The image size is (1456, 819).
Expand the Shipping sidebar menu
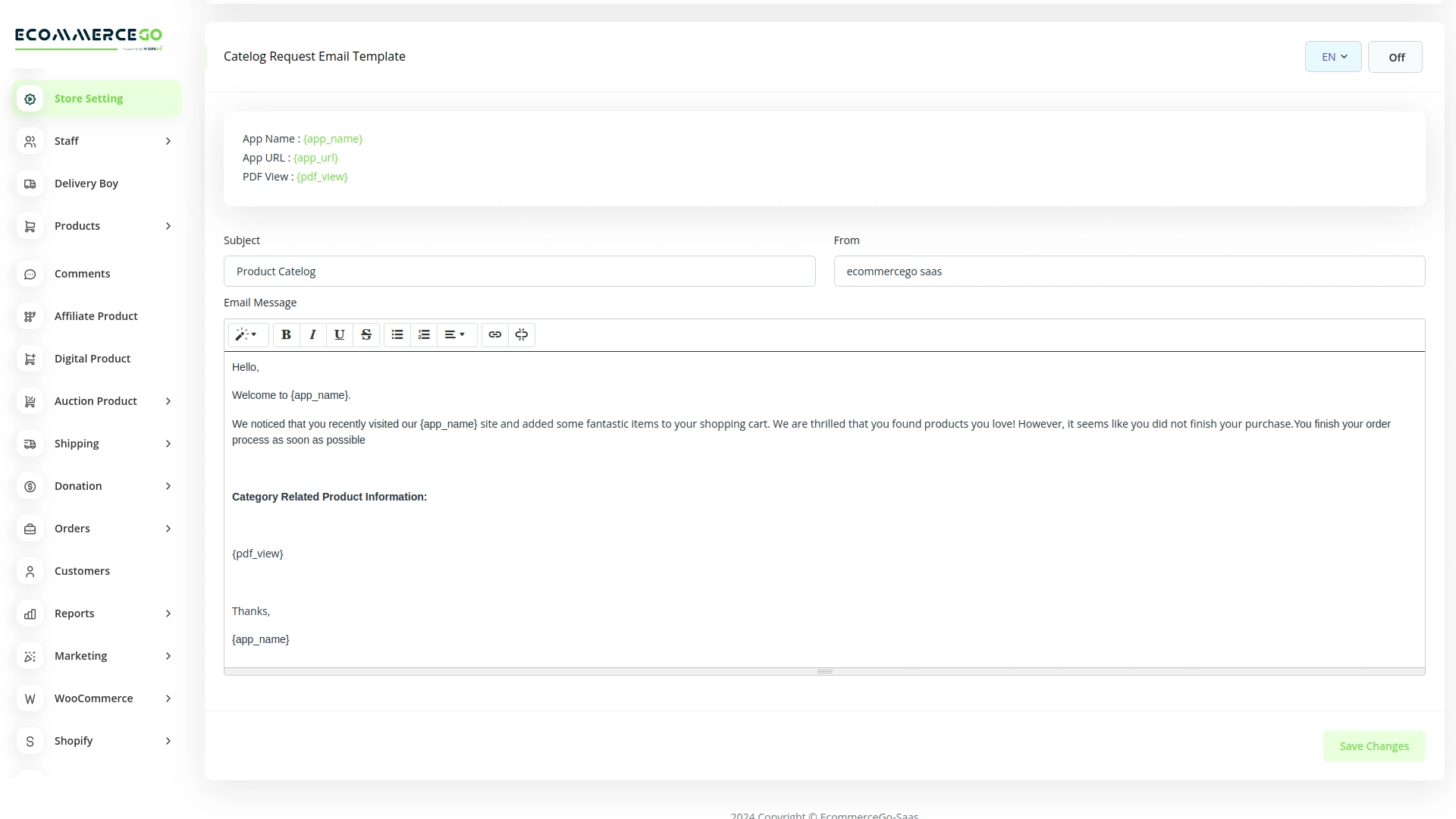(x=77, y=443)
